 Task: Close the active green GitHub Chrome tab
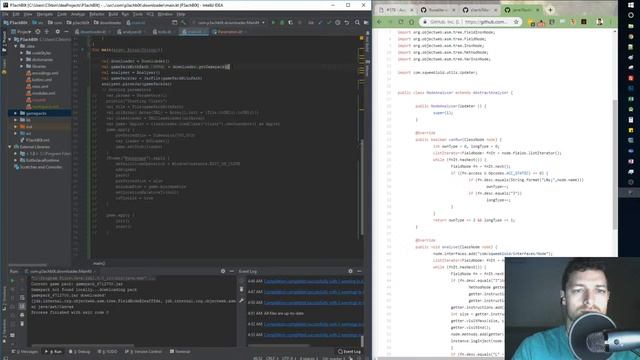[x=538, y=10]
